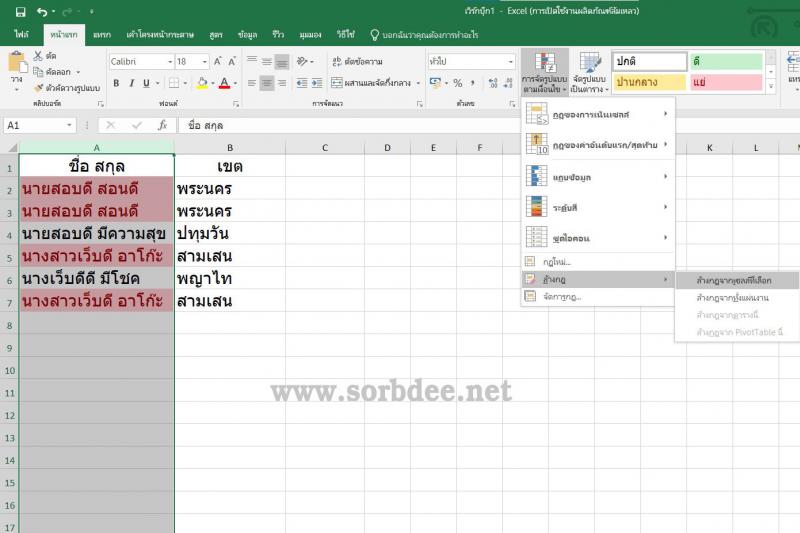The image size is (800, 533).
Task: Open Icon Sets submenu
Action: click(x=597, y=238)
